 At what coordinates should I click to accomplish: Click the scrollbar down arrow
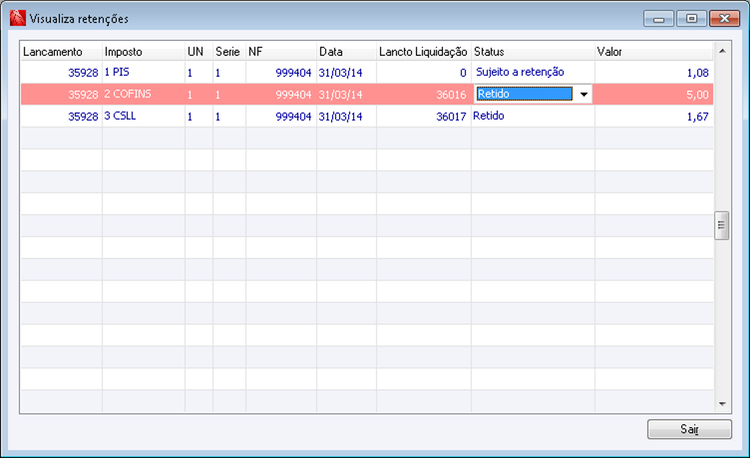(x=722, y=404)
